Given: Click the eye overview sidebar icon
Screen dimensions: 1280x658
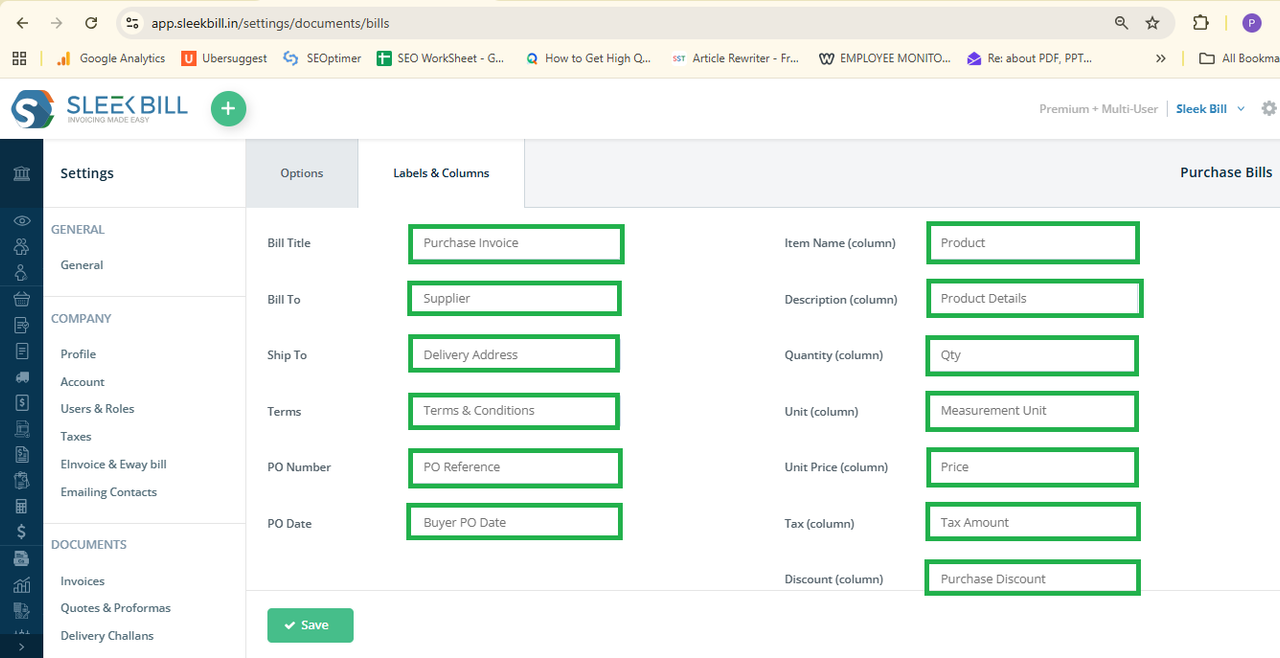Looking at the screenshot, I should coord(21,221).
